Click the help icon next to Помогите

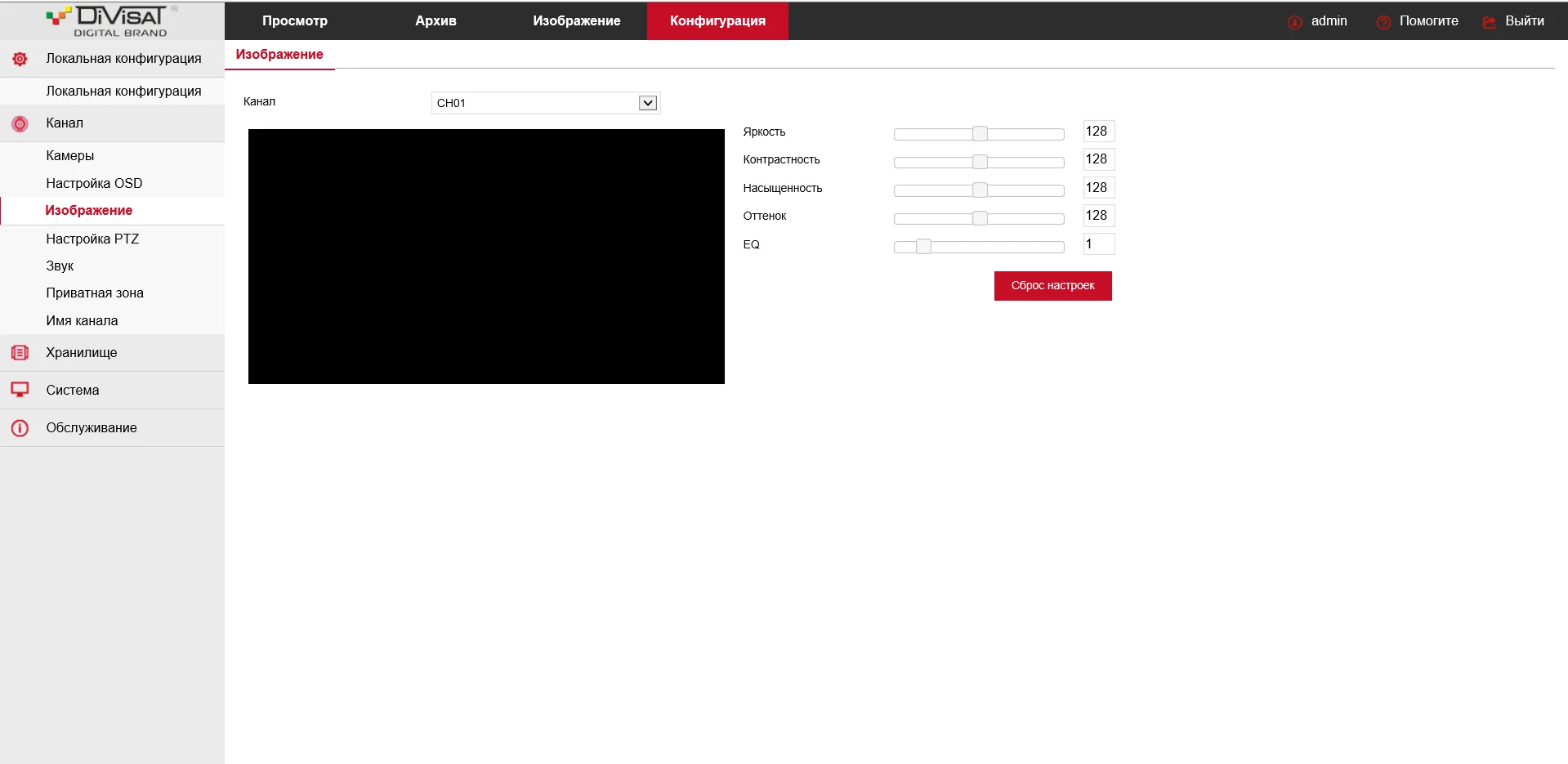click(x=1383, y=22)
